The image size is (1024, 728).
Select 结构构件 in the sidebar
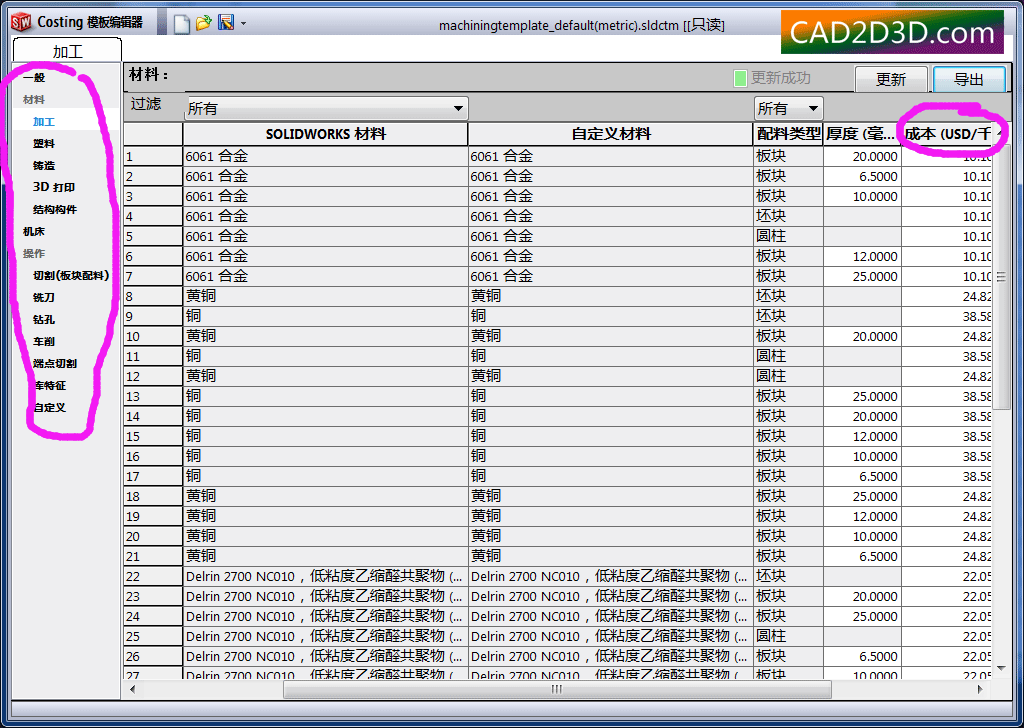[55, 210]
